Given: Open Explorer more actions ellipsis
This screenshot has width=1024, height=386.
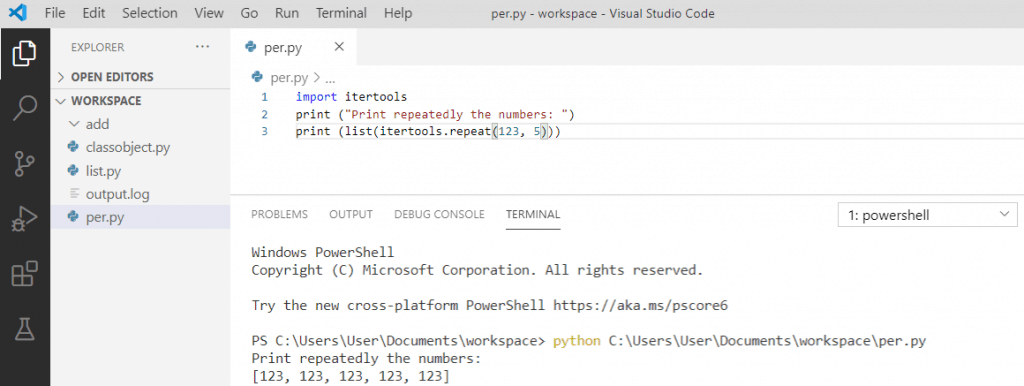Looking at the screenshot, I should tap(202, 47).
